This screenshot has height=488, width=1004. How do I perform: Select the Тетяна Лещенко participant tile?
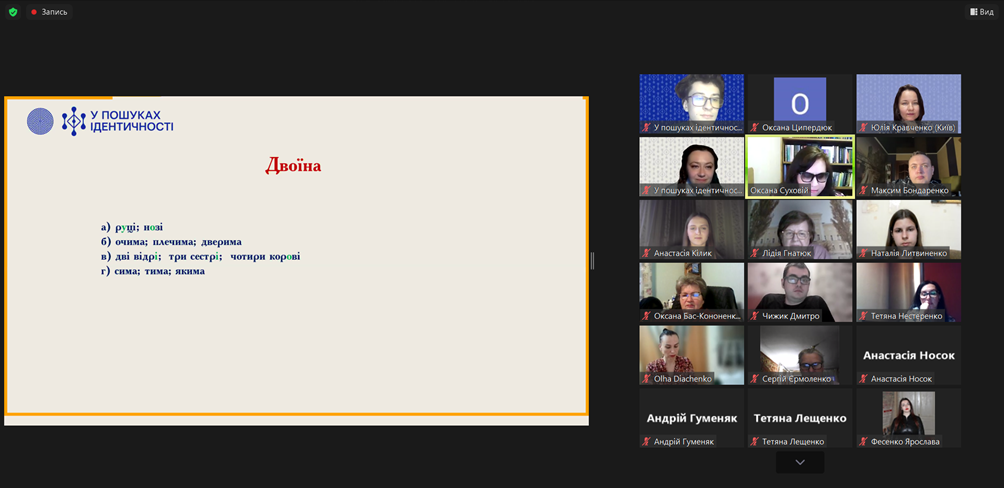800,417
